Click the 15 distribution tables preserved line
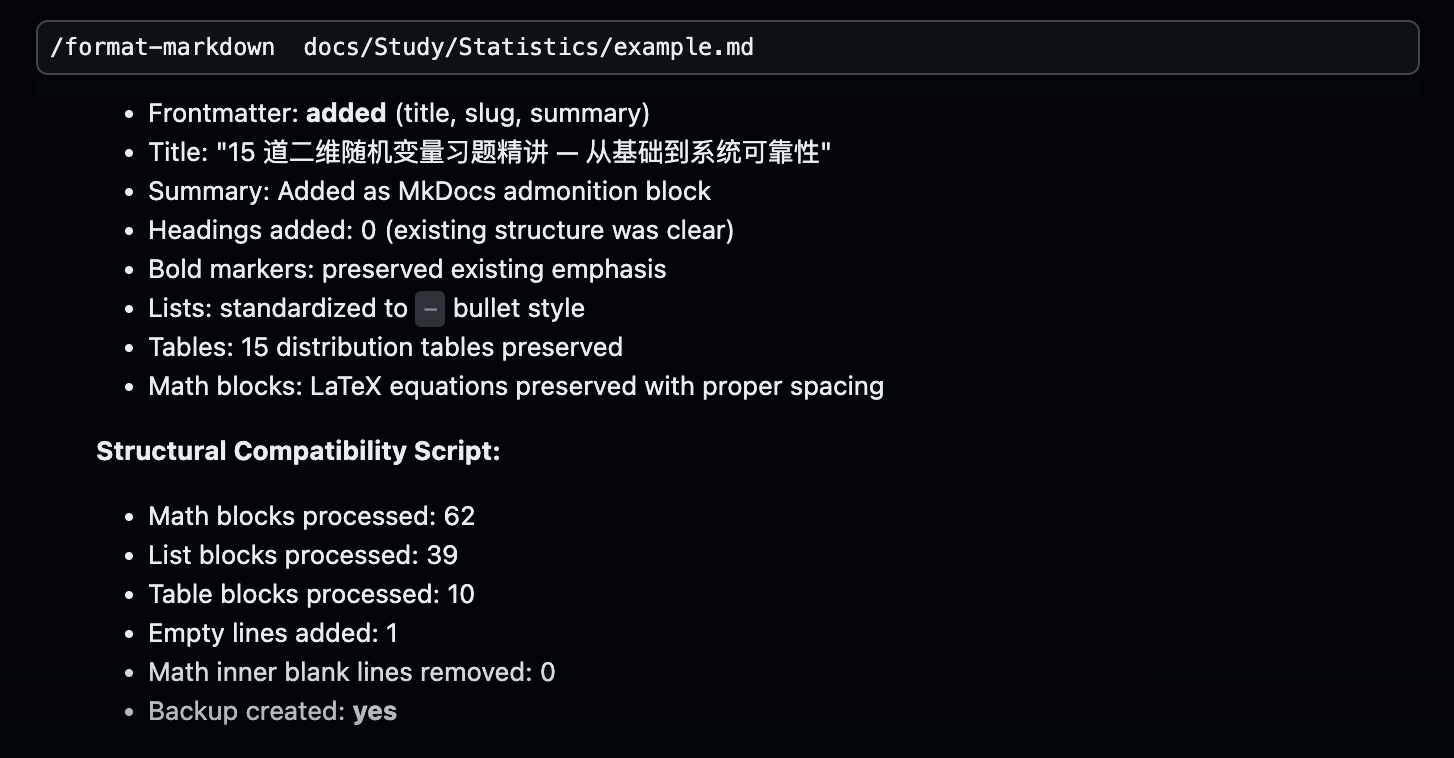Viewport: 1454px width, 758px height. pyautogui.click(x=385, y=347)
